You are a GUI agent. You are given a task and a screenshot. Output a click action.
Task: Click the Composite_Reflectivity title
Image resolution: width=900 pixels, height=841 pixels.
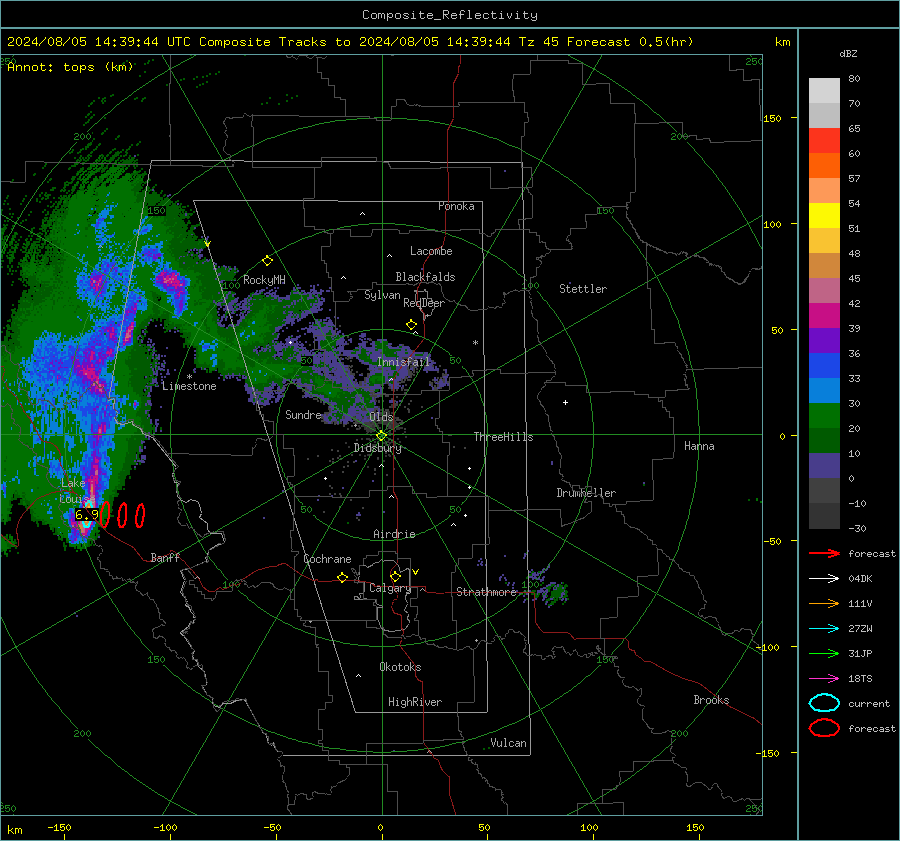click(x=450, y=15)
